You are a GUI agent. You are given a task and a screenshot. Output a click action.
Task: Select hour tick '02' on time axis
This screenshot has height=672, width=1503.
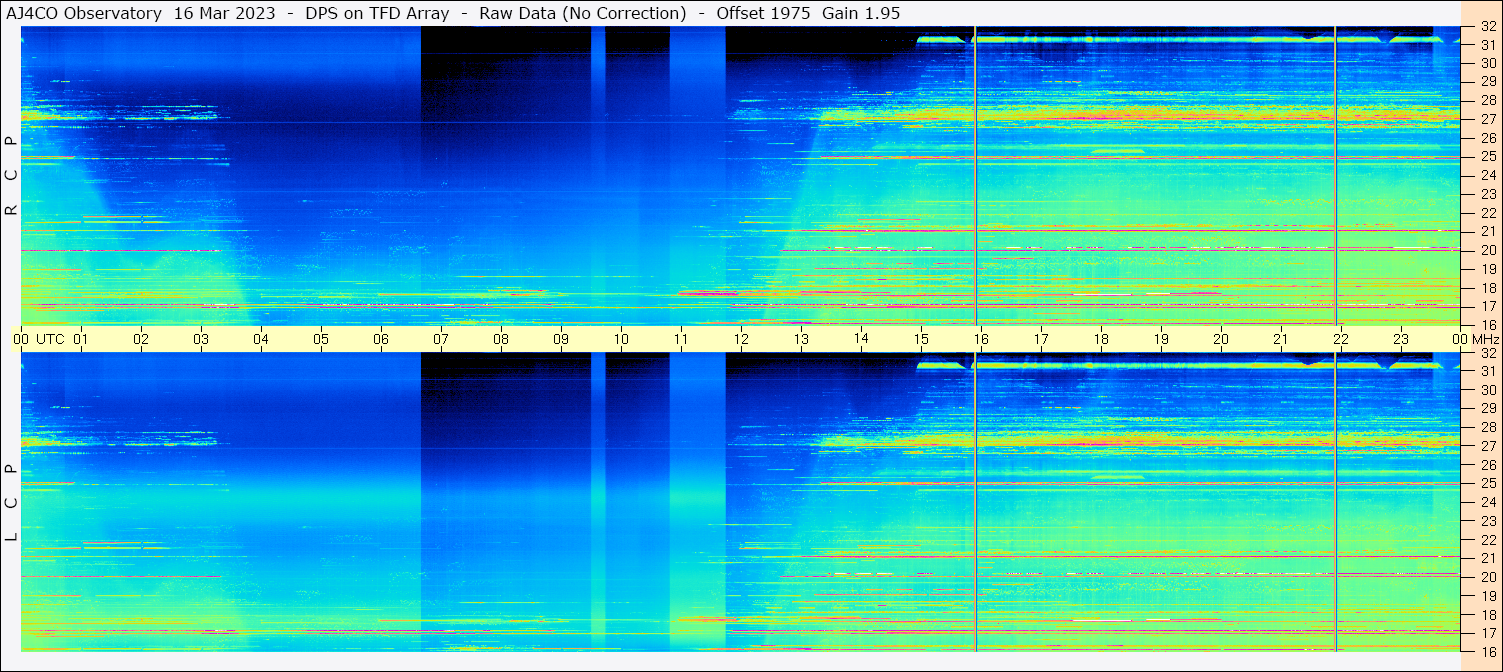coord(141,339)
